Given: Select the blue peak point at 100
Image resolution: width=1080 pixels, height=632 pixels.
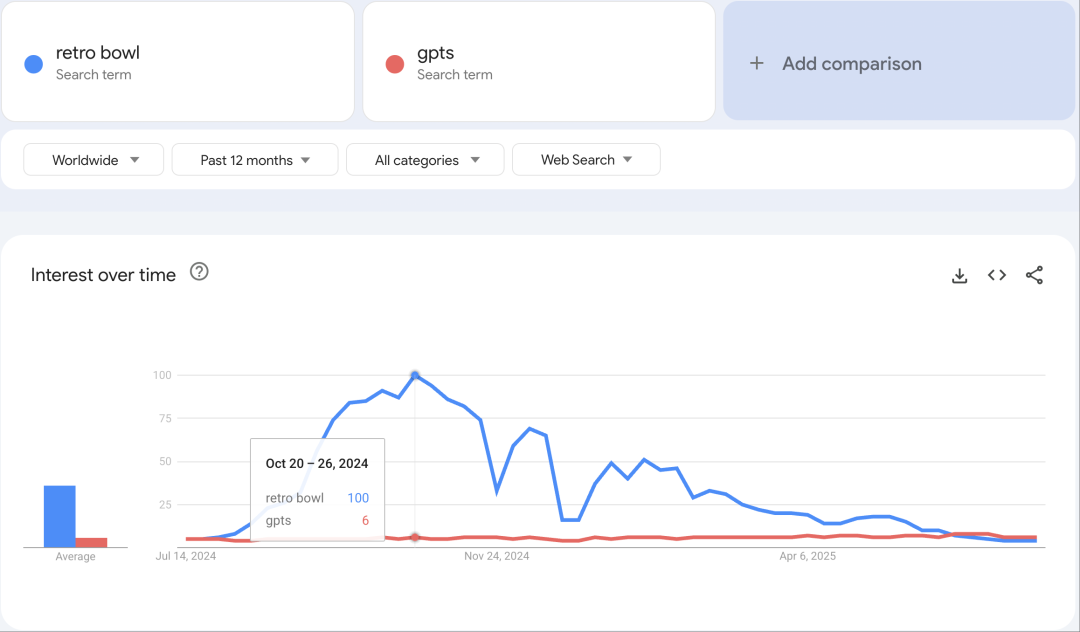Looking at the screenshot, I should click(x=415, y=375).
